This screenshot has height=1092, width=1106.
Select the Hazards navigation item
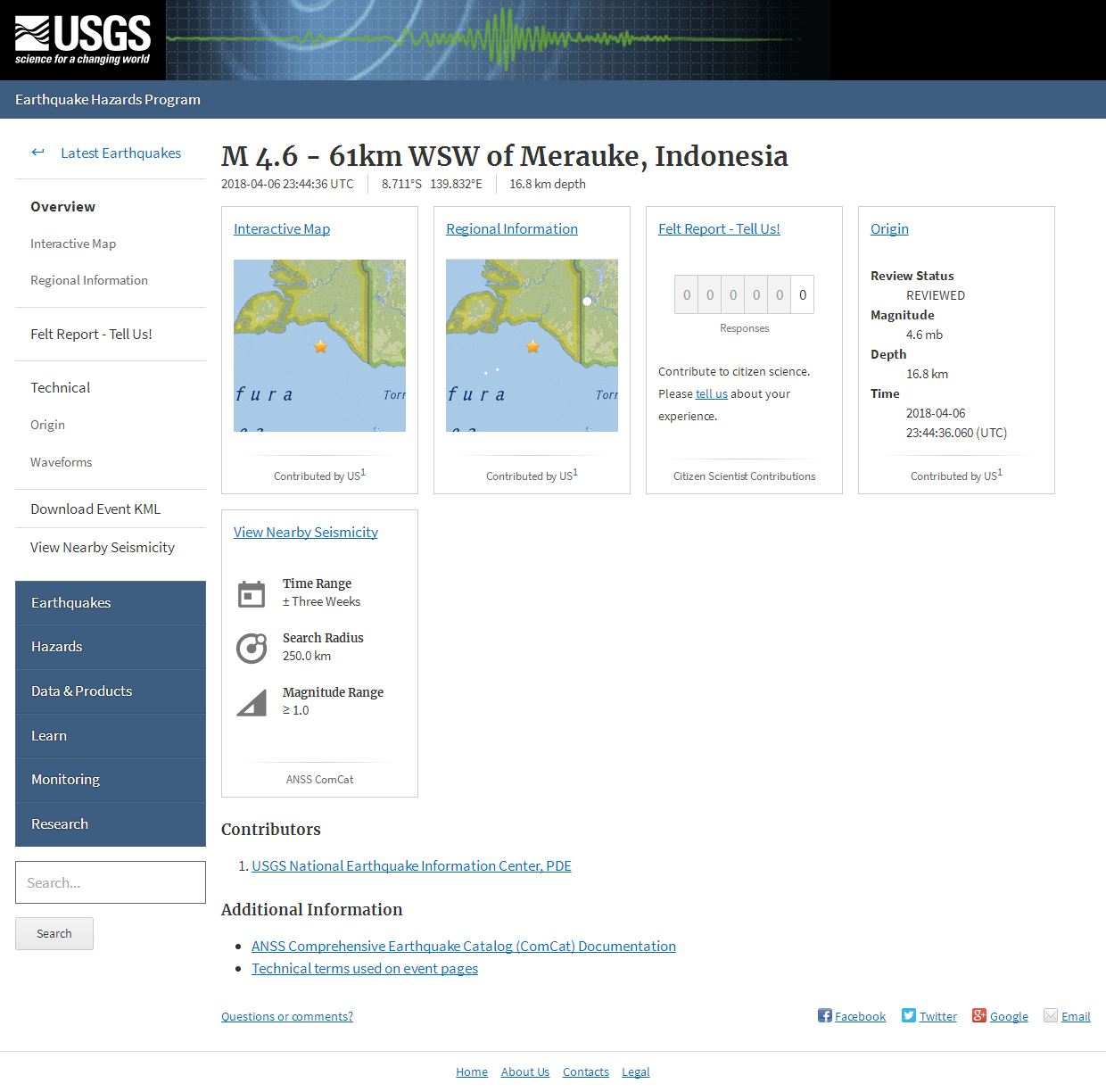pos(56,646)
